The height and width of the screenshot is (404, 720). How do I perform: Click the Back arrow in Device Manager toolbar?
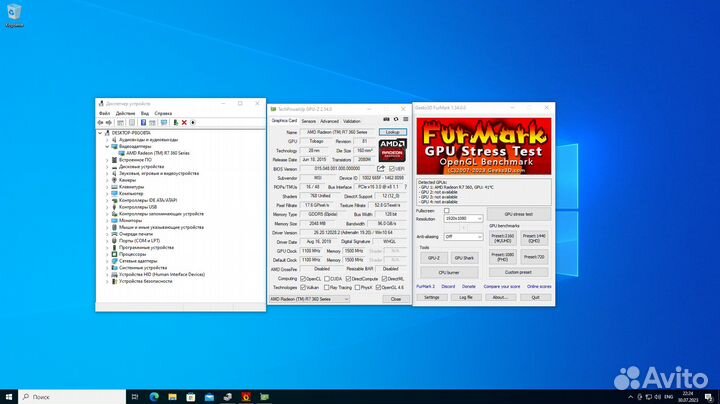click(x=101, y=123)
